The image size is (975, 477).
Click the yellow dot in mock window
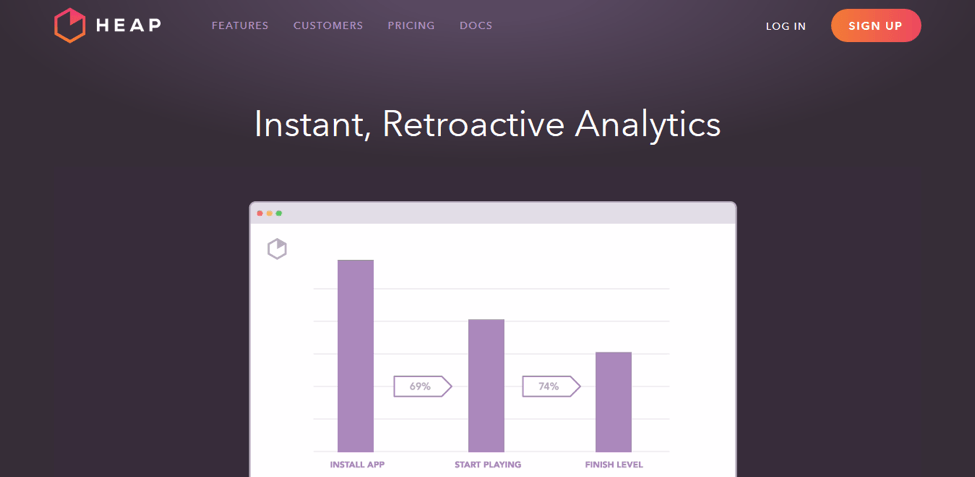click(x=269, y=213)
